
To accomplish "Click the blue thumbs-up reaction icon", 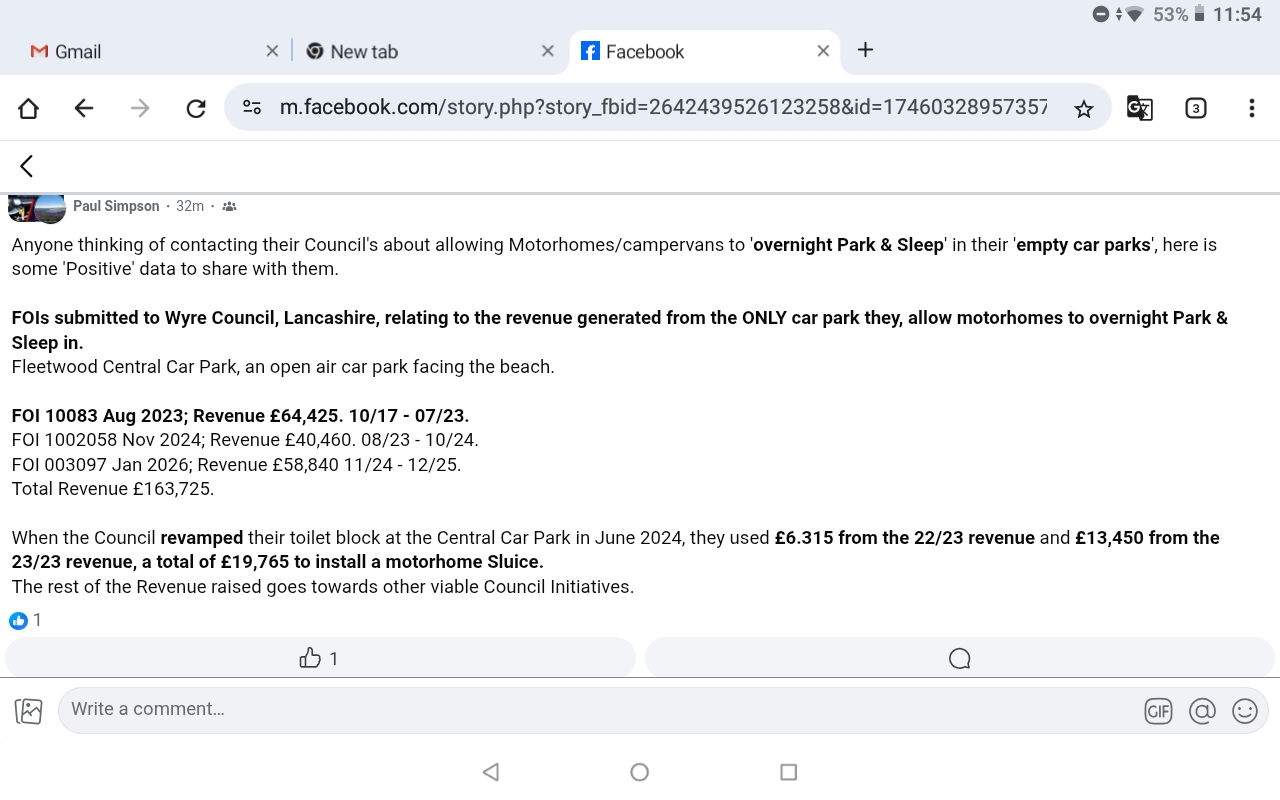I will (16, 620).
